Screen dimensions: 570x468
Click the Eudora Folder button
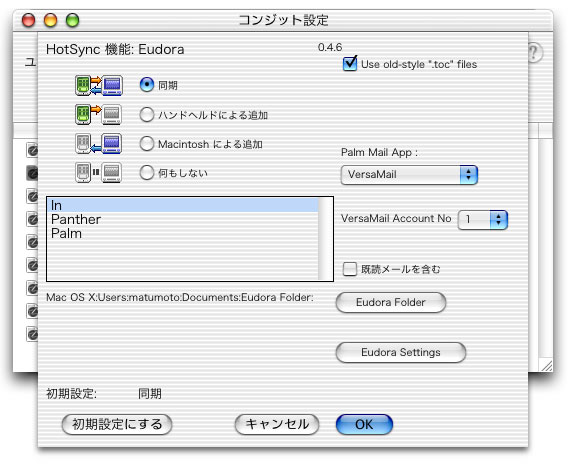tap(391, 302)
